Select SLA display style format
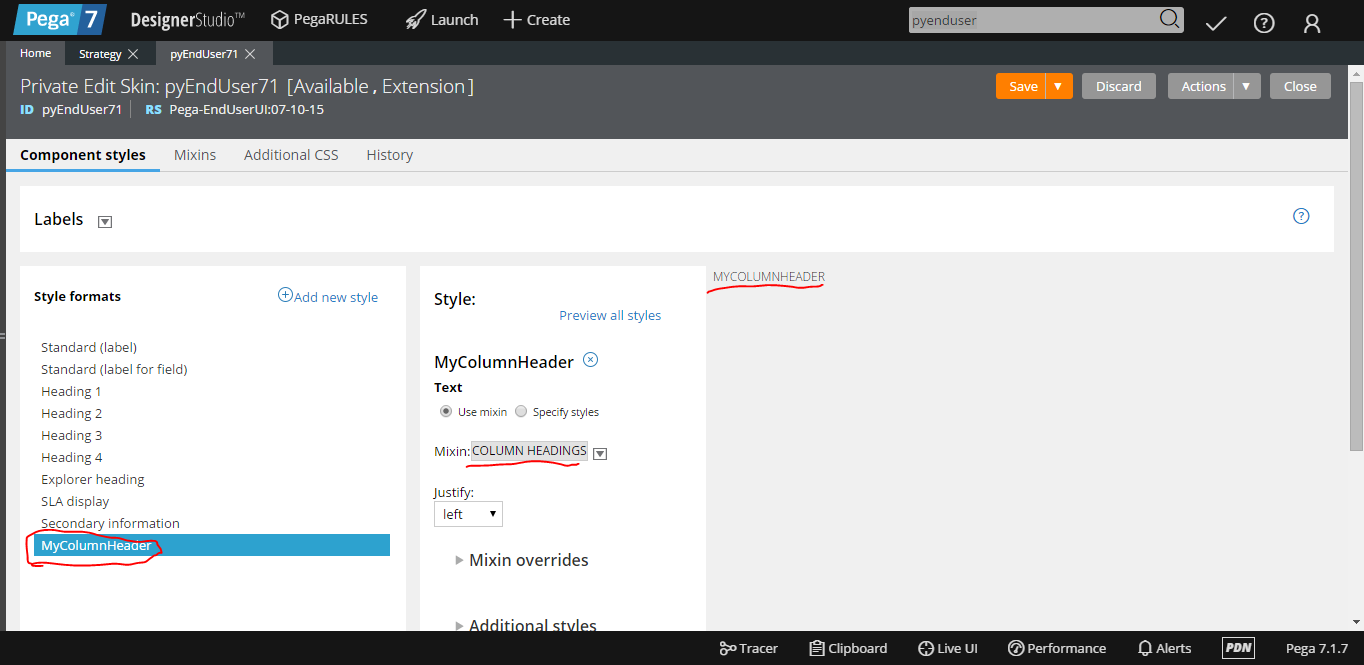This screenshot has height=665, width=1364. (x=75, y=501)
